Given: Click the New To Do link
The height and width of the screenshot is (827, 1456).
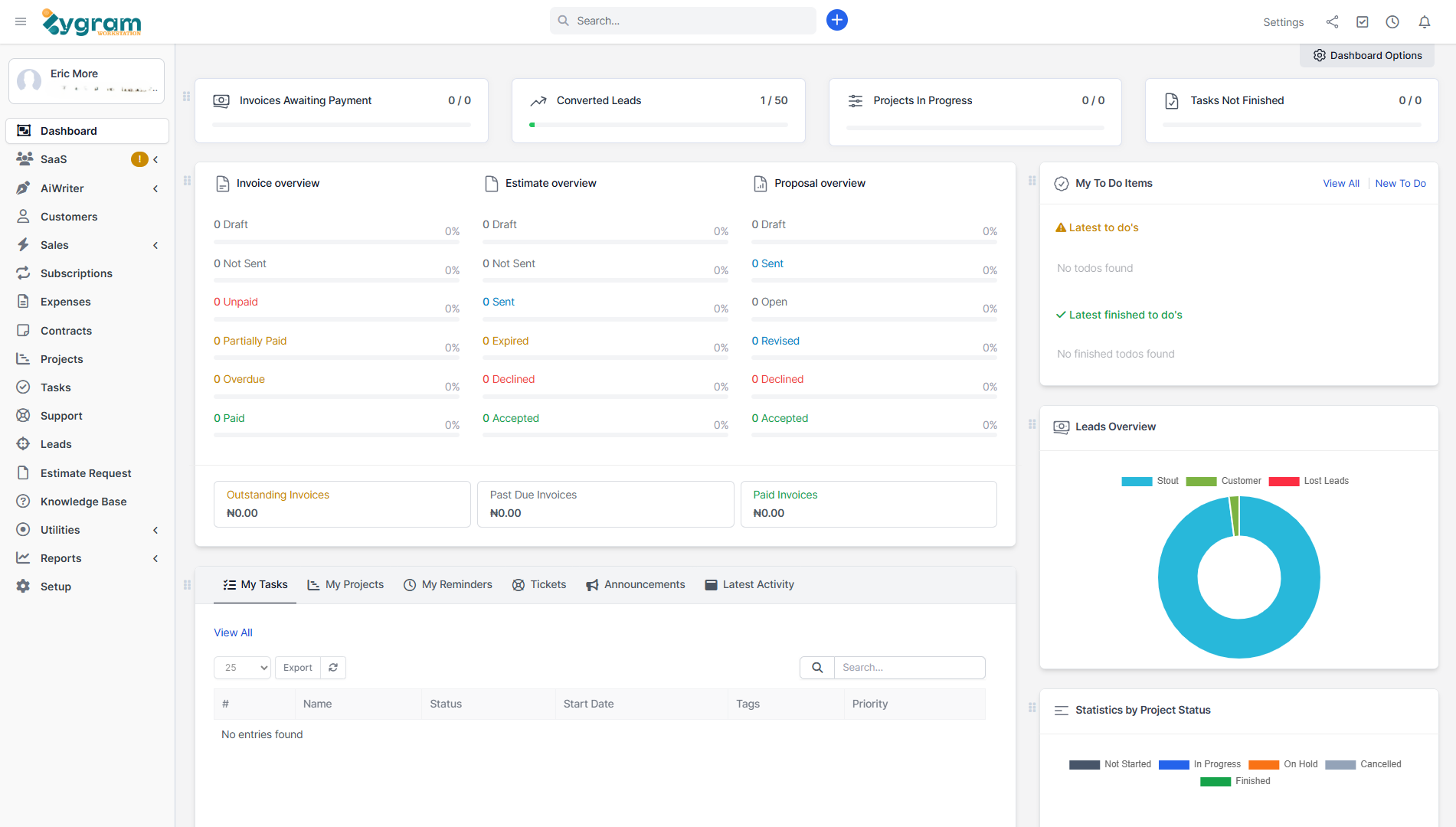Looking at the screenshot, I should [x=1400, y=183].
